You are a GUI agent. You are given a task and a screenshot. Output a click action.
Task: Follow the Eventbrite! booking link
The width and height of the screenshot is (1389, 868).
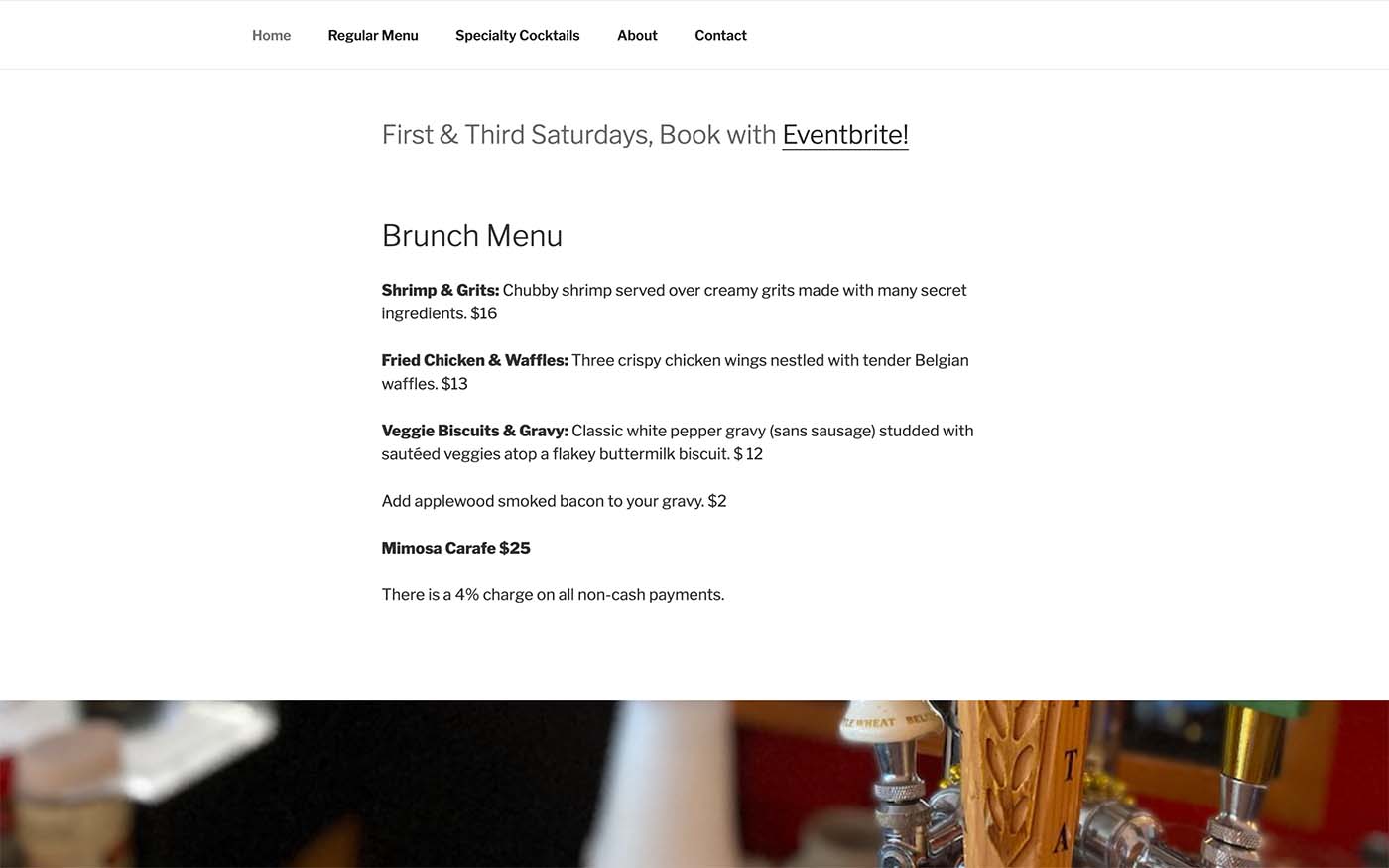[844, 135]
